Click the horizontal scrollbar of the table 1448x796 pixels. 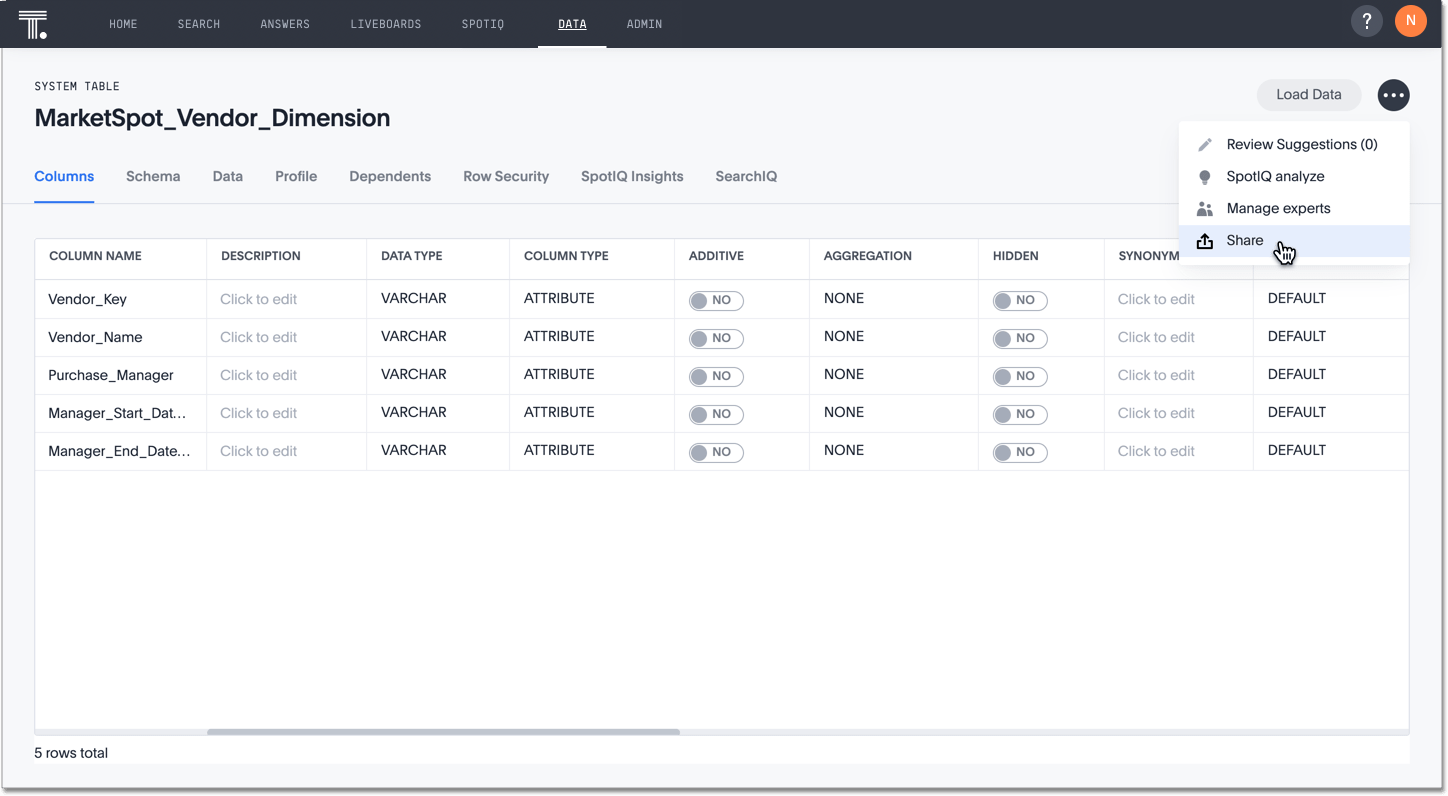point(443,732)
